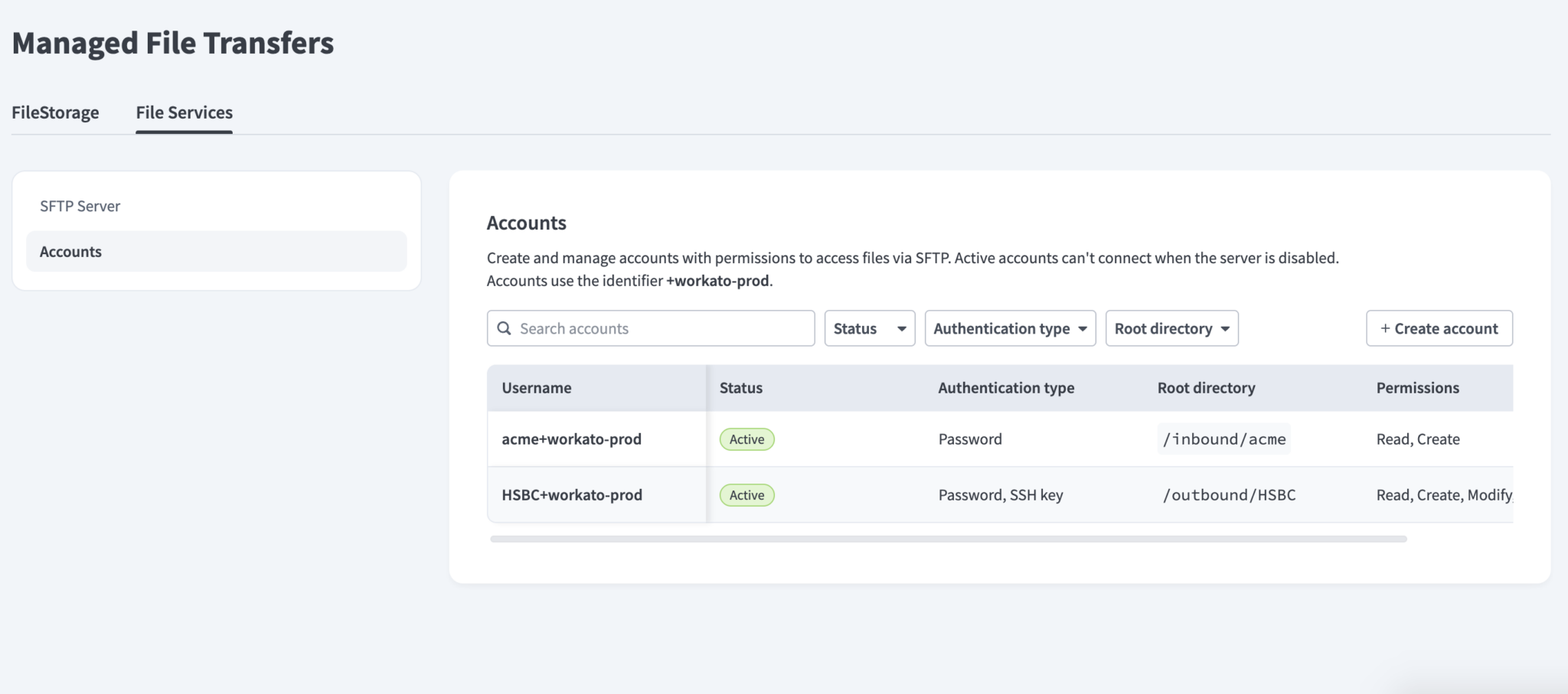Switch to the FileStorage tab
1568x694 pixels.
[55, 112]
